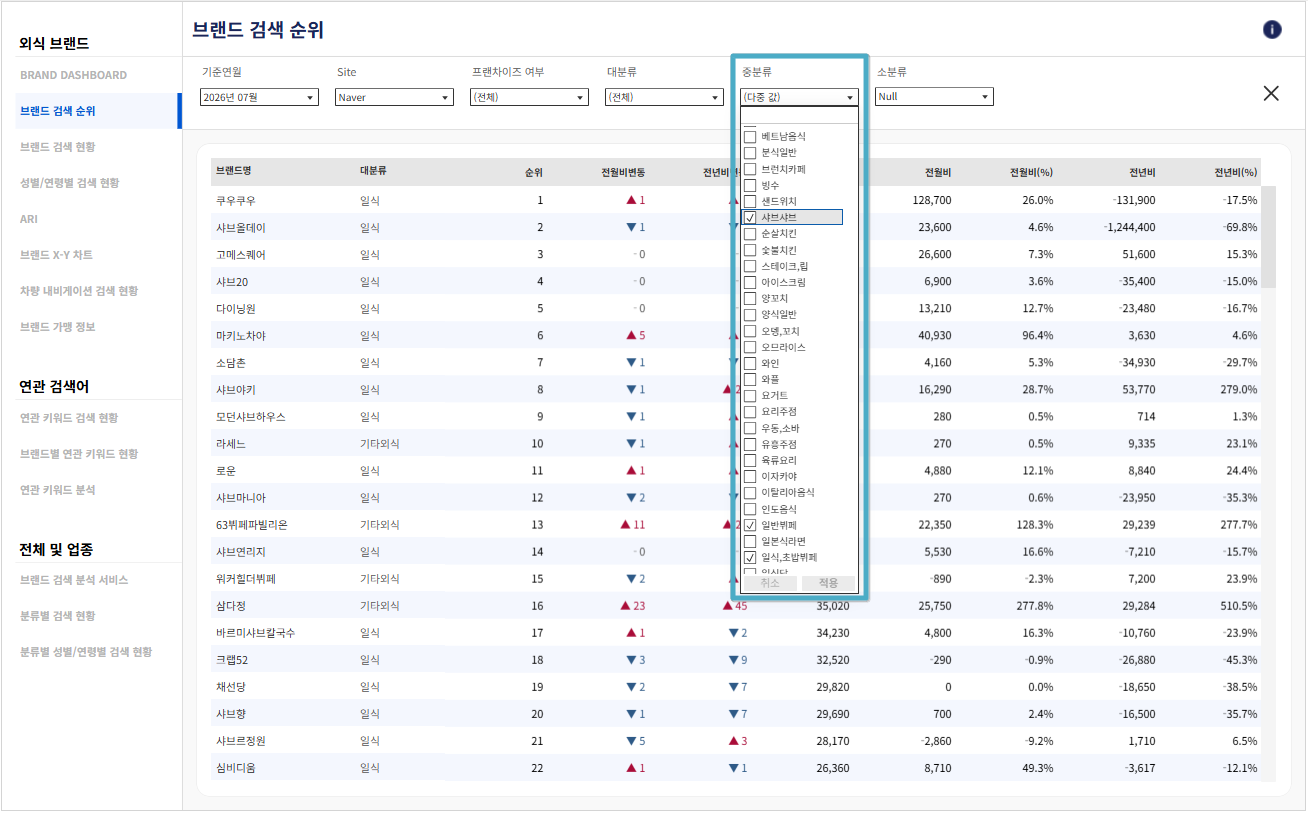This screenshot has width=1308, height=814.
Task: Tick the 오므라이스 option
Action: pos(750,347)
